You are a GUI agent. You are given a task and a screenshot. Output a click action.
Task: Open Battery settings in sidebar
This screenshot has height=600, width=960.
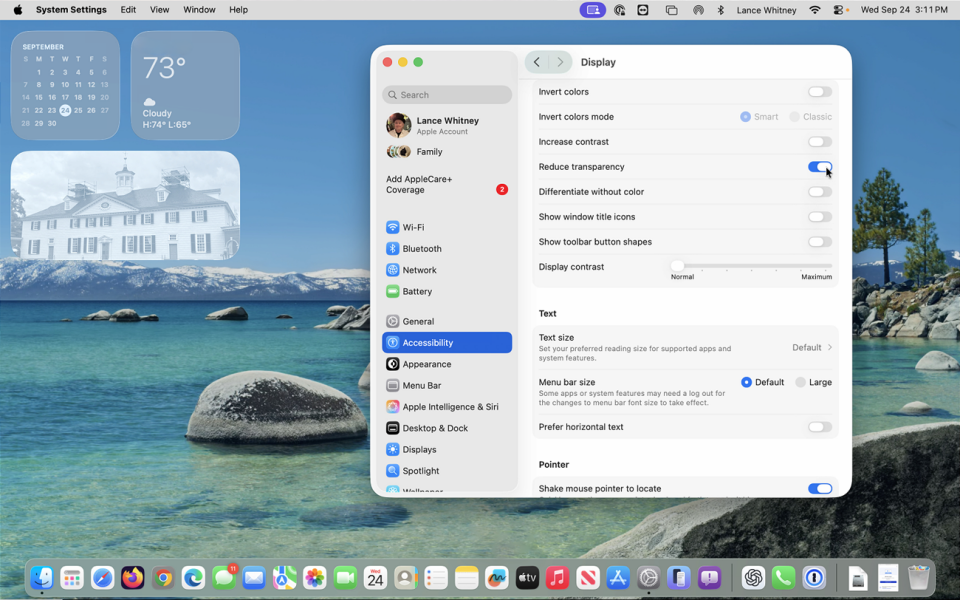coord(417,291)
